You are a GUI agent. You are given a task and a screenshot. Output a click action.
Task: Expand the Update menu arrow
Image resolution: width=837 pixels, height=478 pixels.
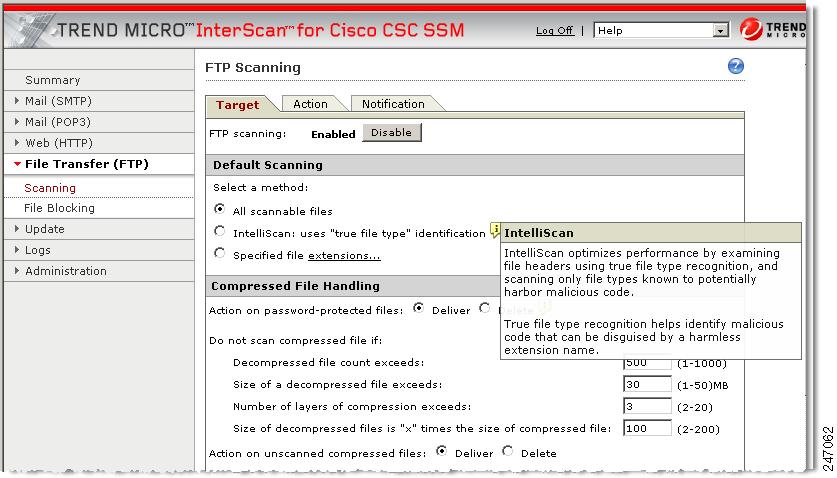[x=17, y=229]
